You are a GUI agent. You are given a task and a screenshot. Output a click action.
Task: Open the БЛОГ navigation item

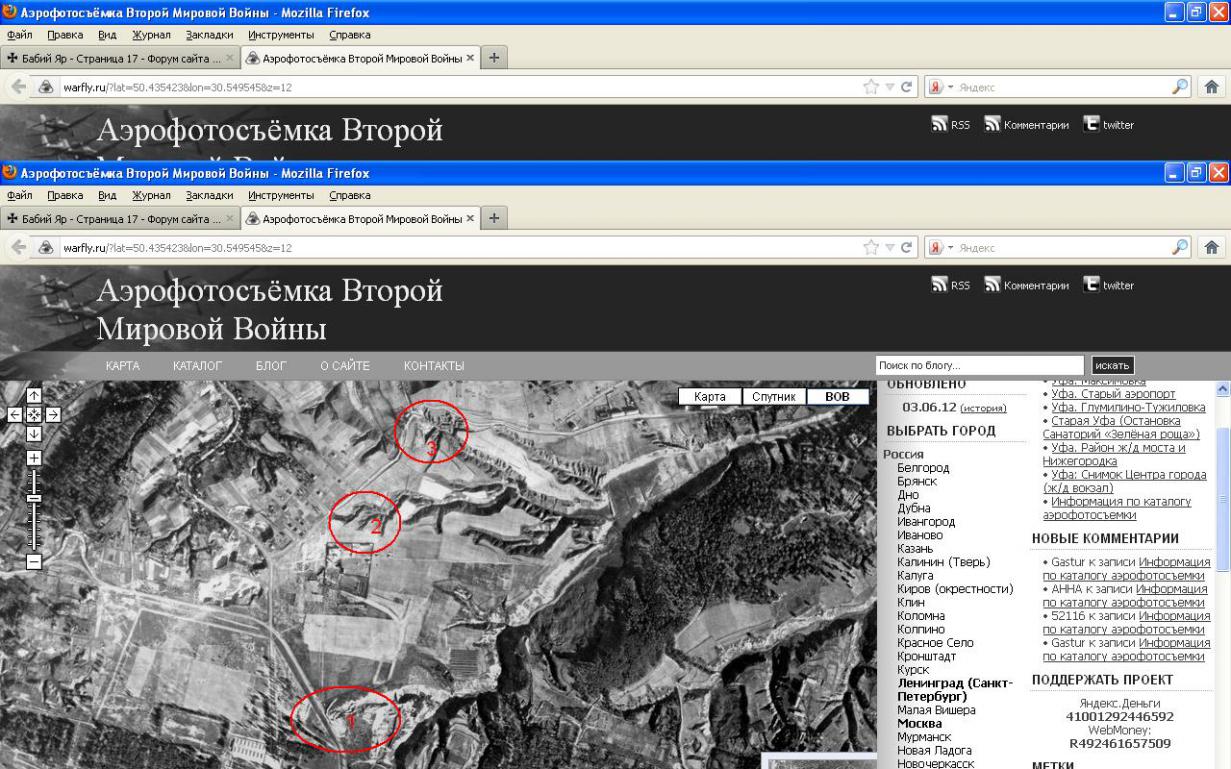[272, 366]
